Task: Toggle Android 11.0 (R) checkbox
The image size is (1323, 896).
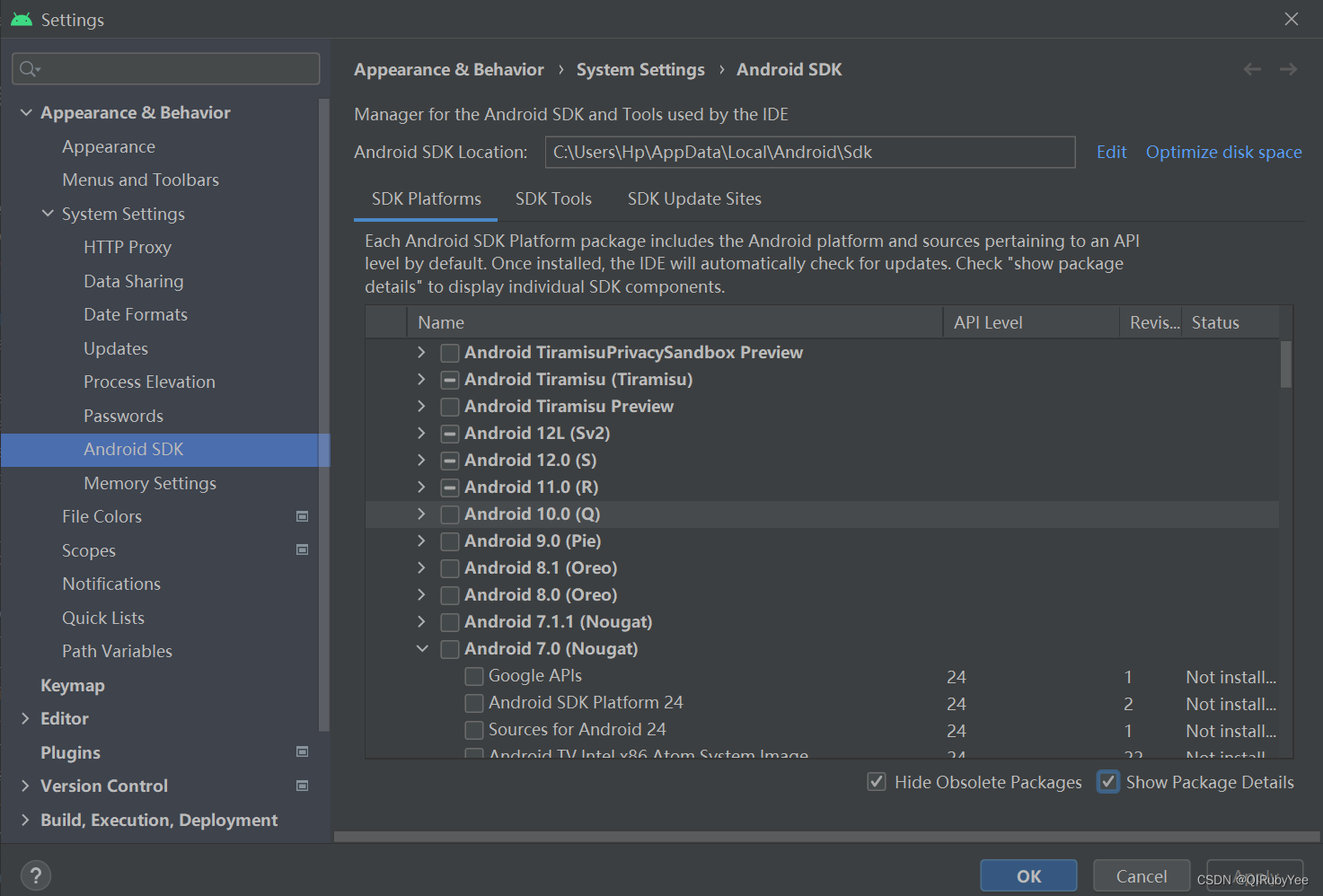Action: click(x=450, y=488)
